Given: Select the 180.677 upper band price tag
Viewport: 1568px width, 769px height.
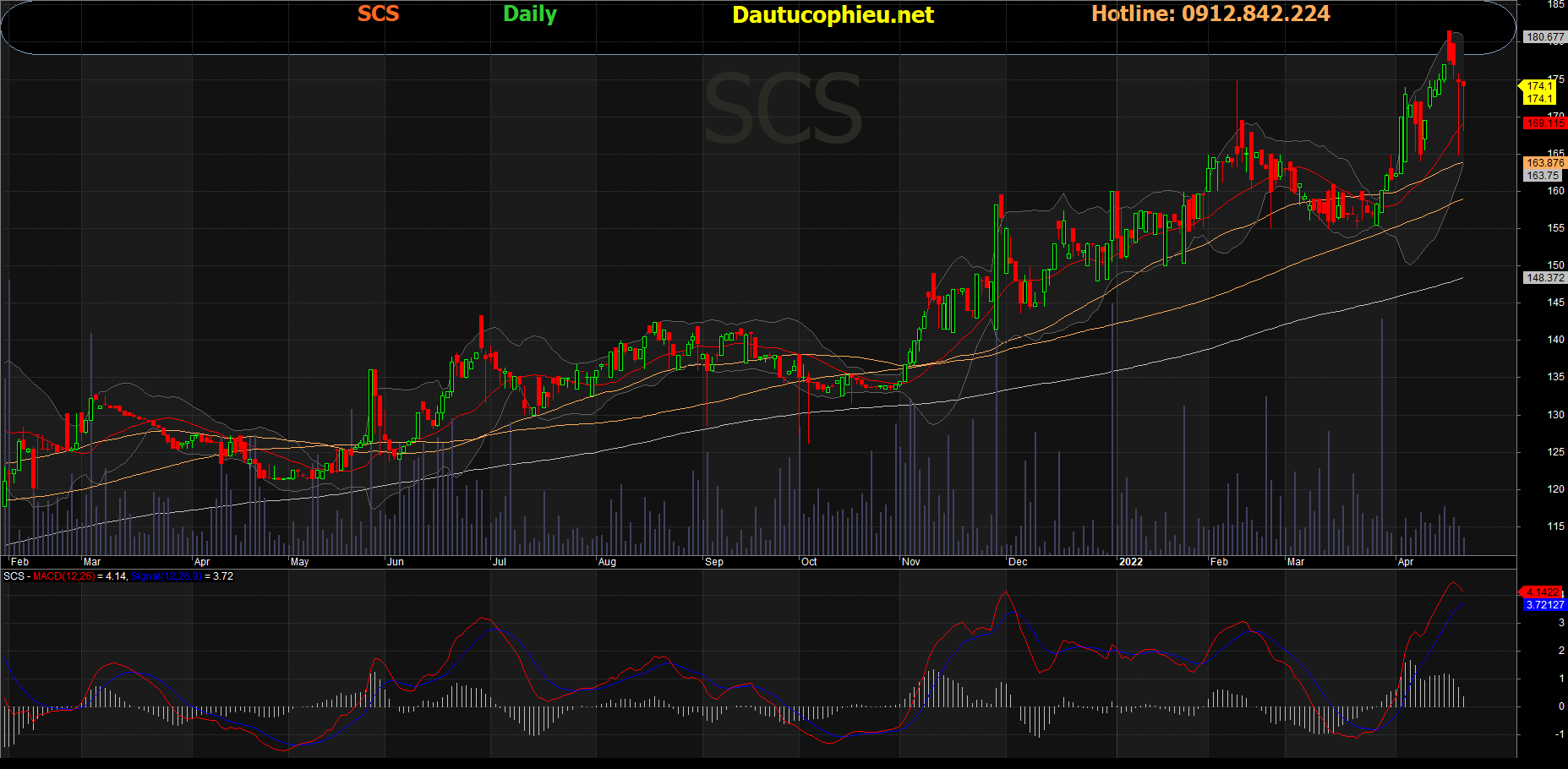Looking at the screenshot, I should (1545, 37).
